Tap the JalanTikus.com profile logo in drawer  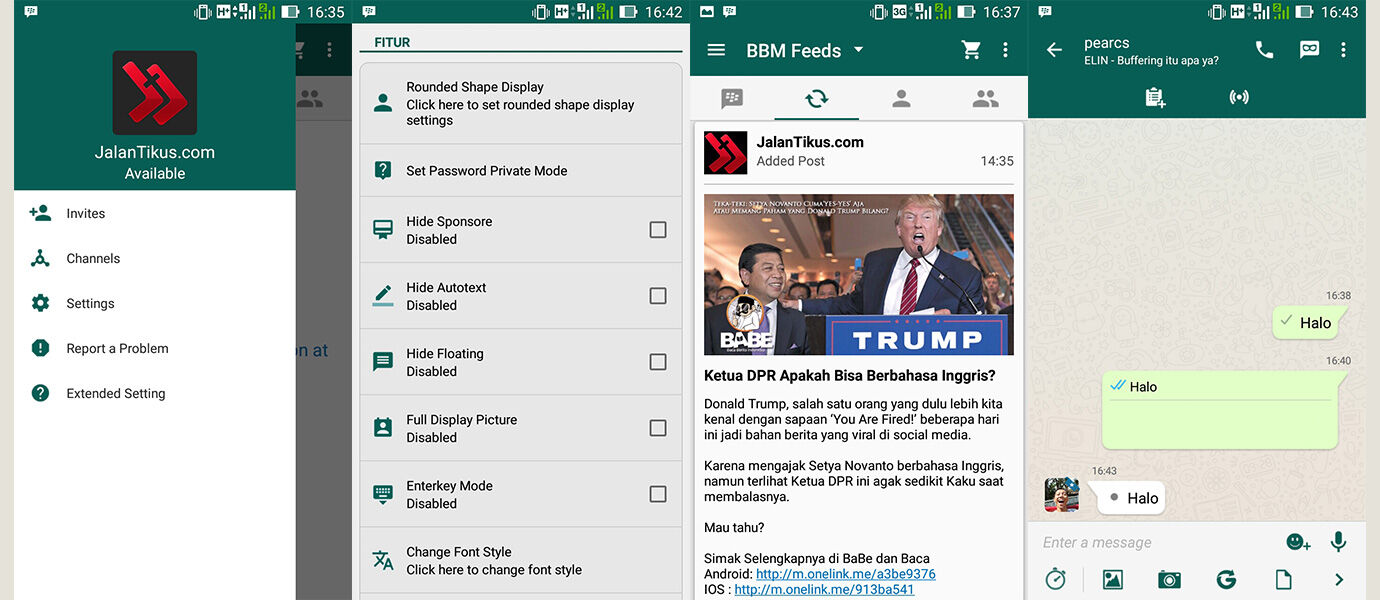pyautogui.click(x=155, y=93)
